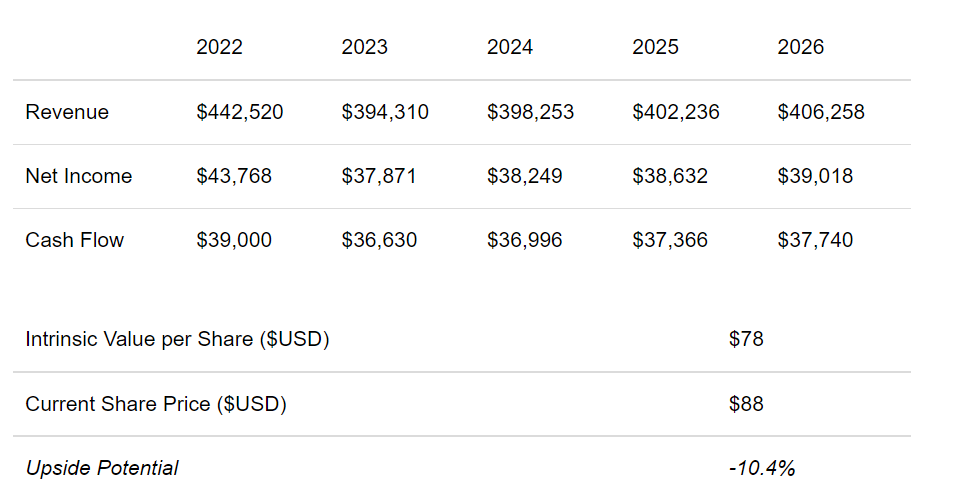953x498 pixels.
Task: Click the Current Share Price label
Action: click(x=156, y=404)
